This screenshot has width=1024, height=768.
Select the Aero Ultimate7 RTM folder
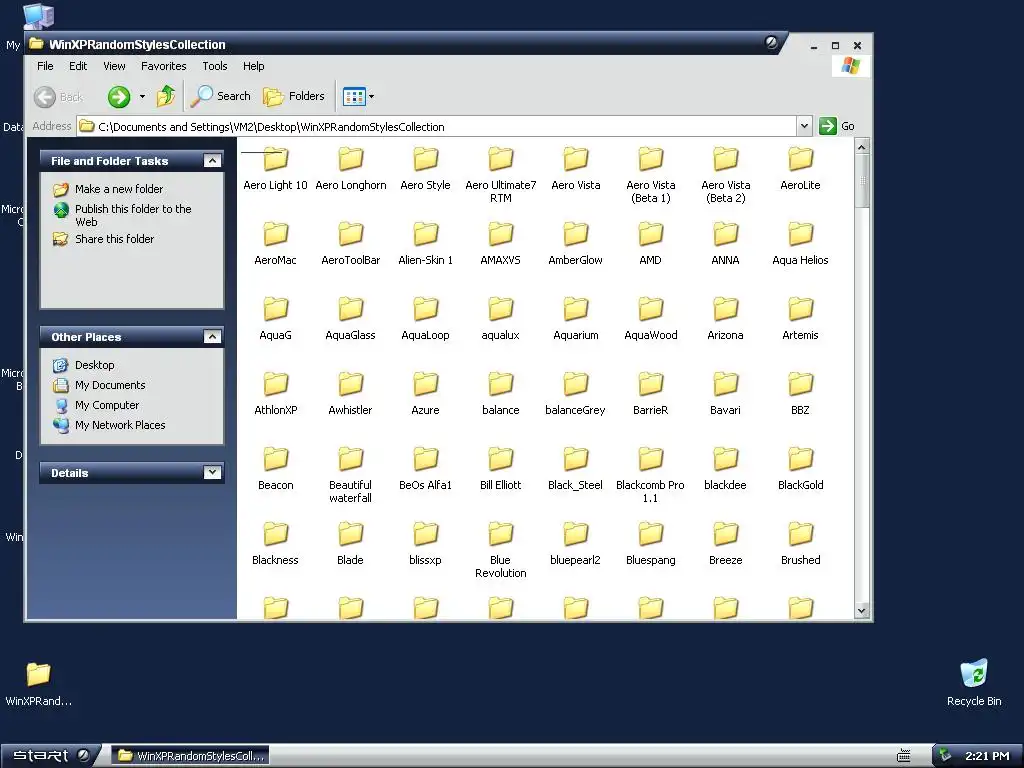pos(501,175)
